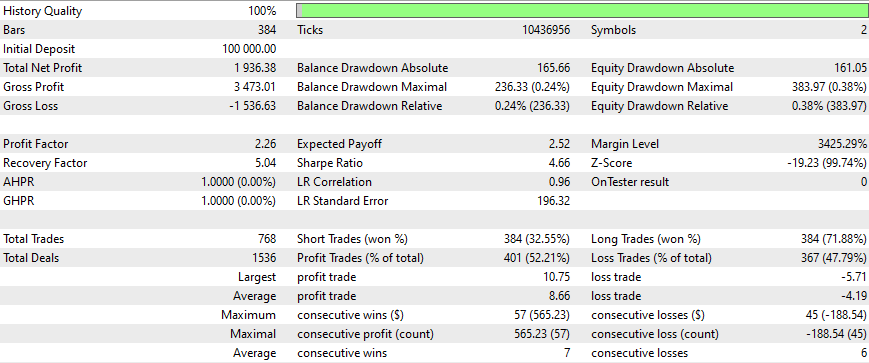This screenshot has width=869, height=363.
Task: Select the Short Trades (won %) label
Action: [352, 239]
